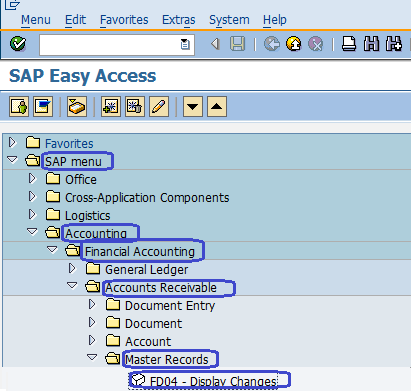Collapse the Accounts Receivable folder
Screen dimensions: 411x391
coord(72,285)
